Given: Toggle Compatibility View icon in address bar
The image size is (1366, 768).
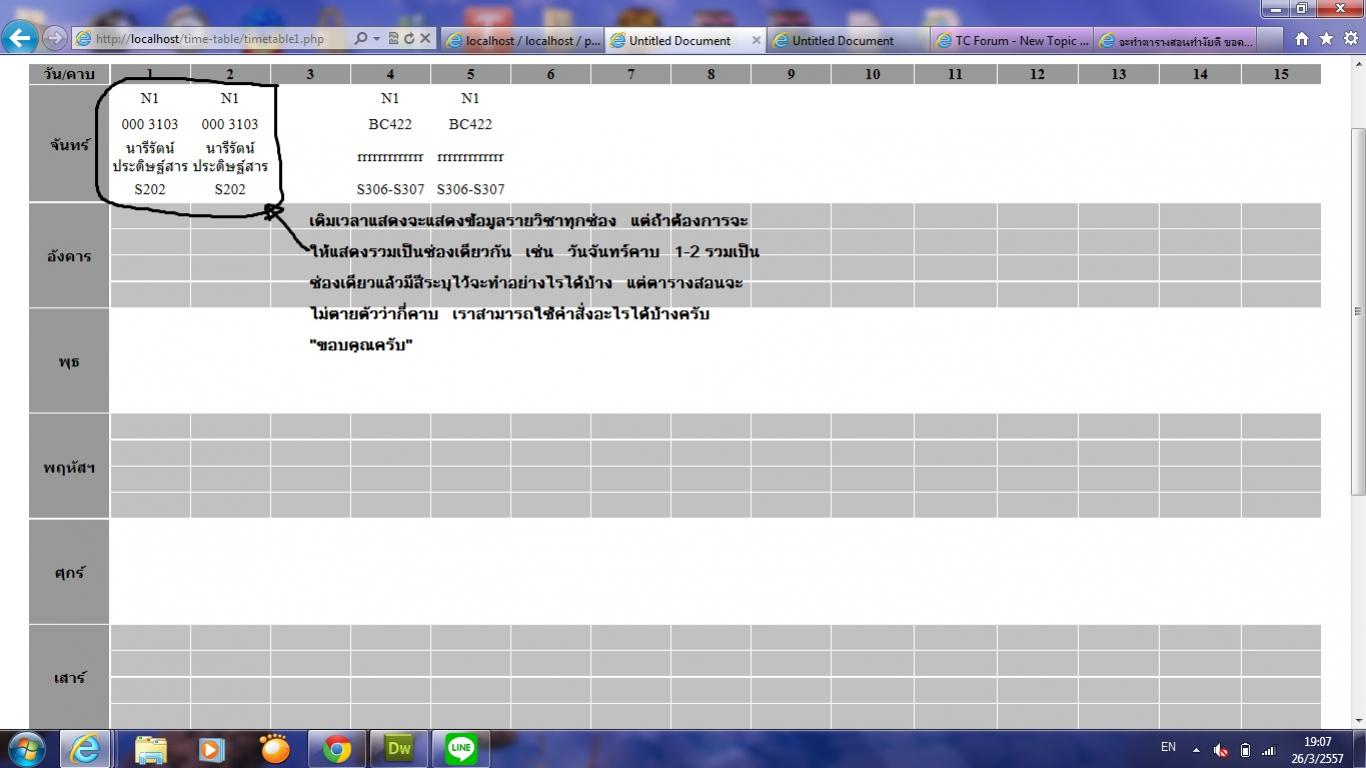Looking at the screenshot, I should 393,39.
